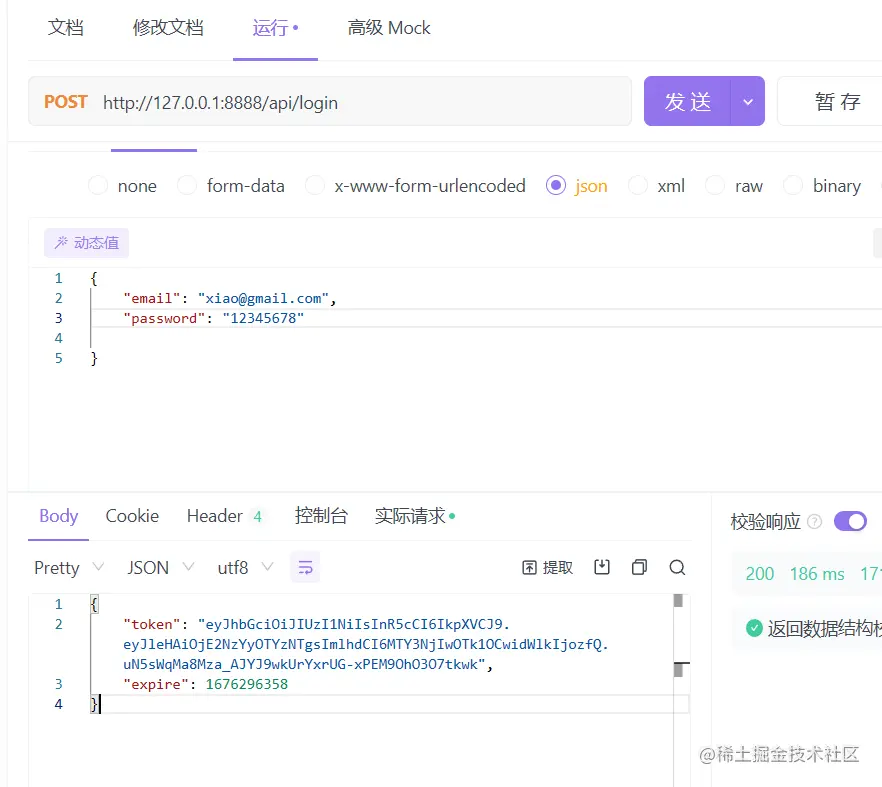Expand the Pretty format dropdown
Viewport: 882px width, 787px height.
[x=69, y=567]
